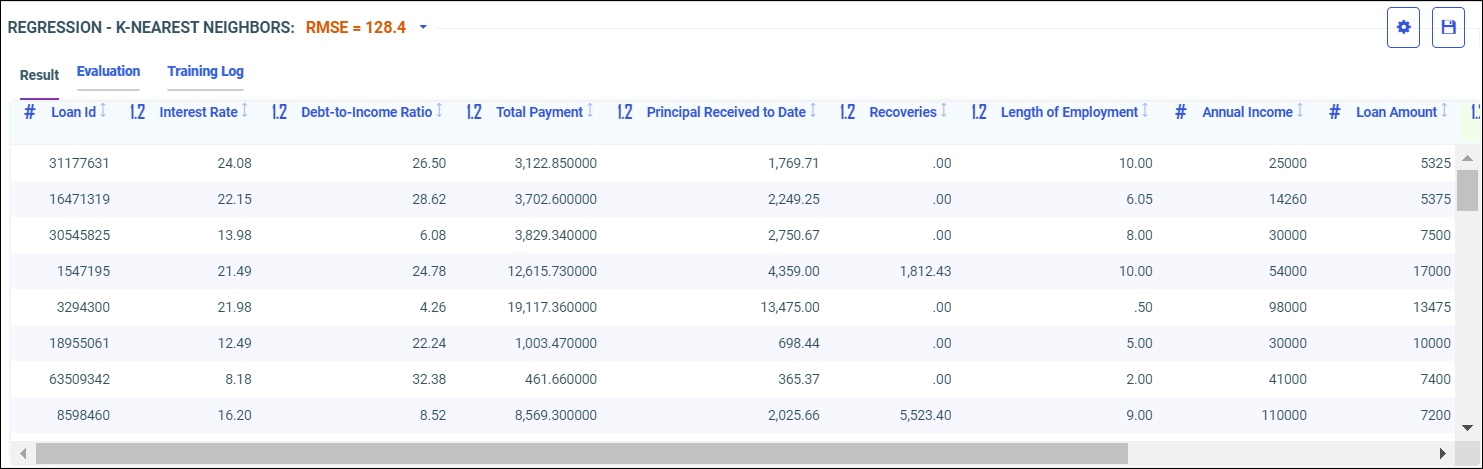Screen dimensions: 1483x469
Task: Select the Result tab
Action: [39, 75]
